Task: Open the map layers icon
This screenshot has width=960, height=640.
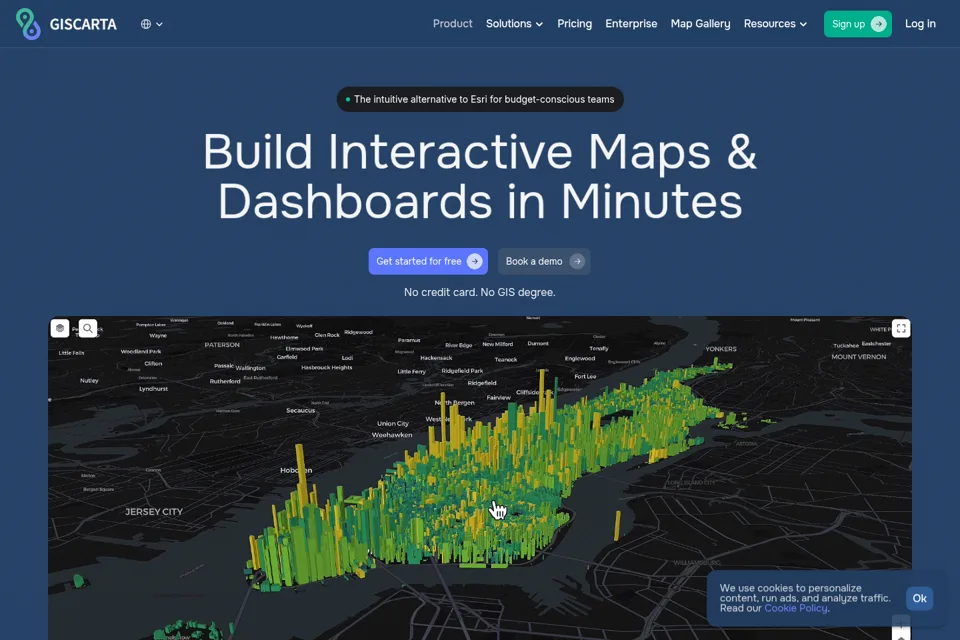Action: [x=60, y=328]
